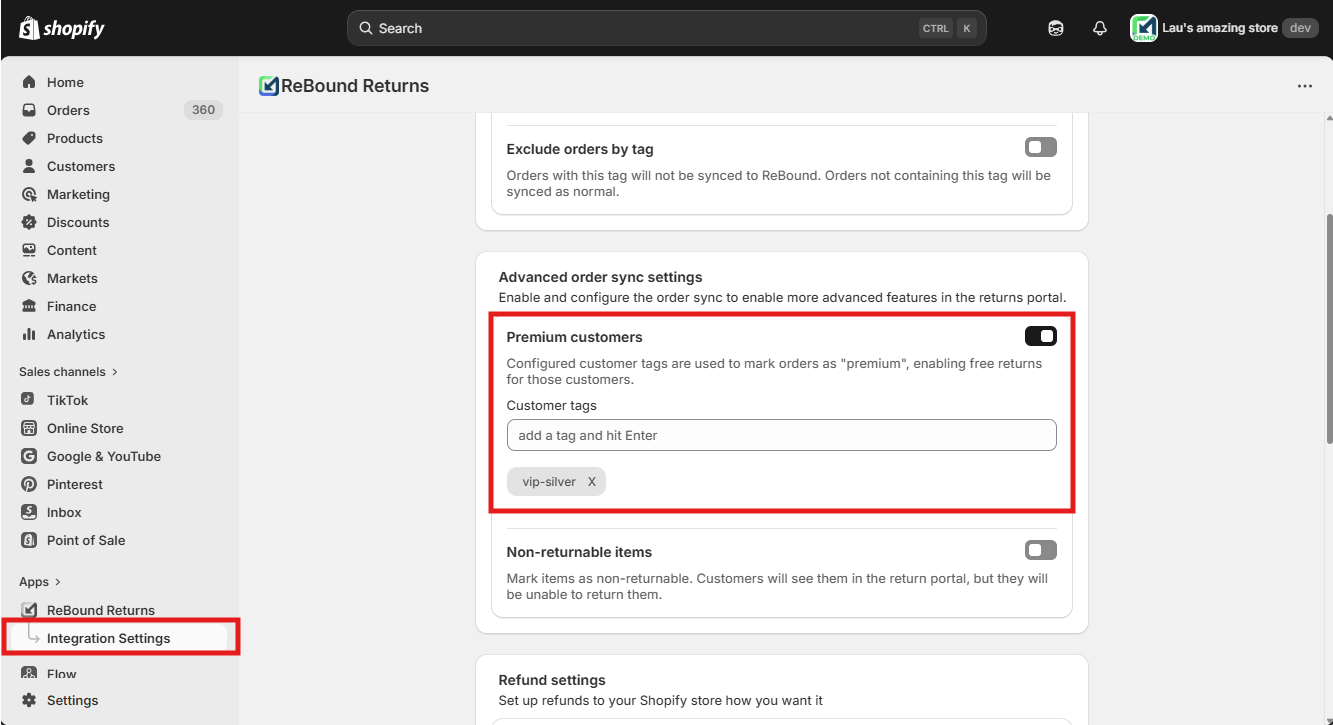Open the three-dot app options menu
The image size is (1333, 725).
point(1305,86)
